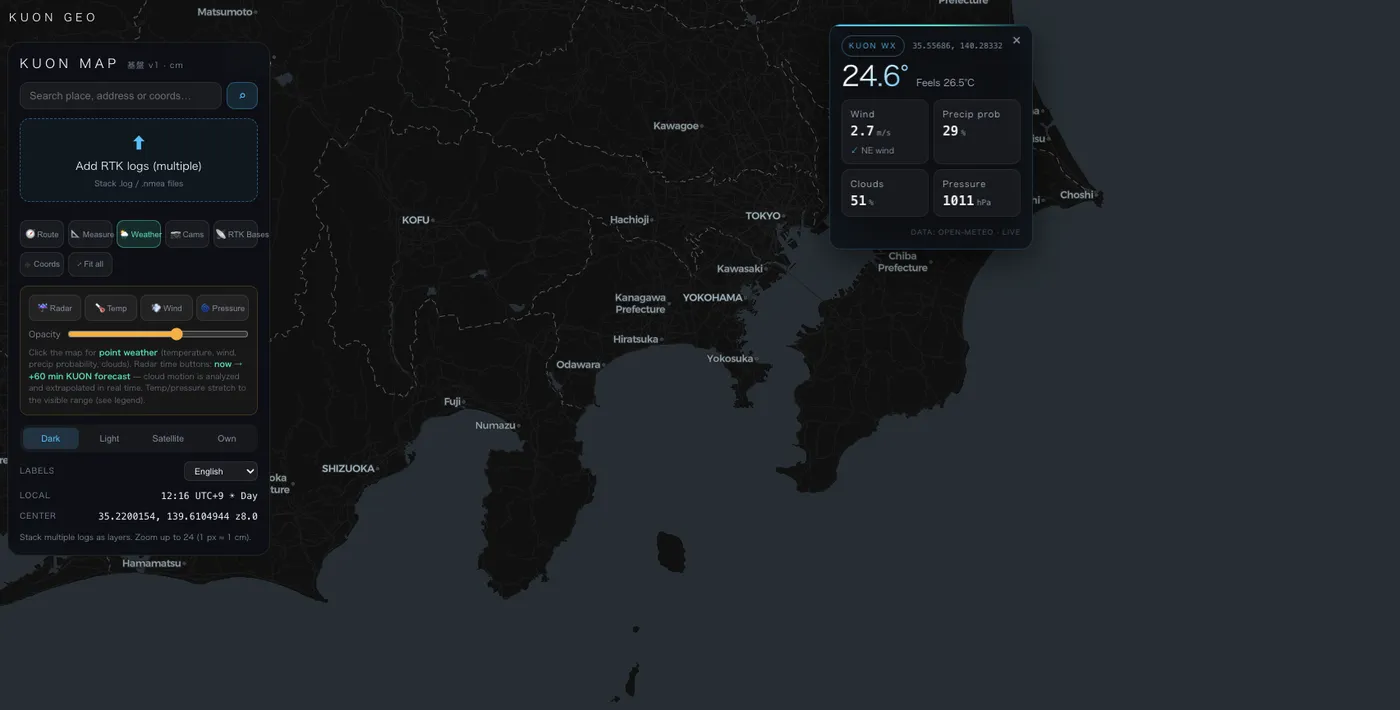Click the Matsumoto map label
The height and width of the screenshot is (710, 1400).
click(225, 12)
